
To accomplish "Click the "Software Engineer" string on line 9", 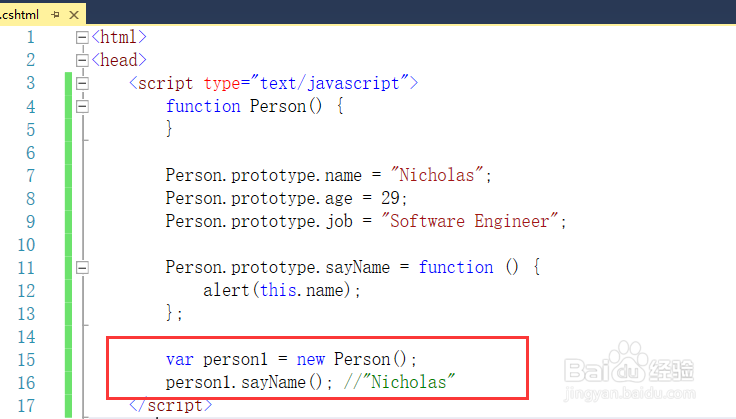I will tap(470, 221).
